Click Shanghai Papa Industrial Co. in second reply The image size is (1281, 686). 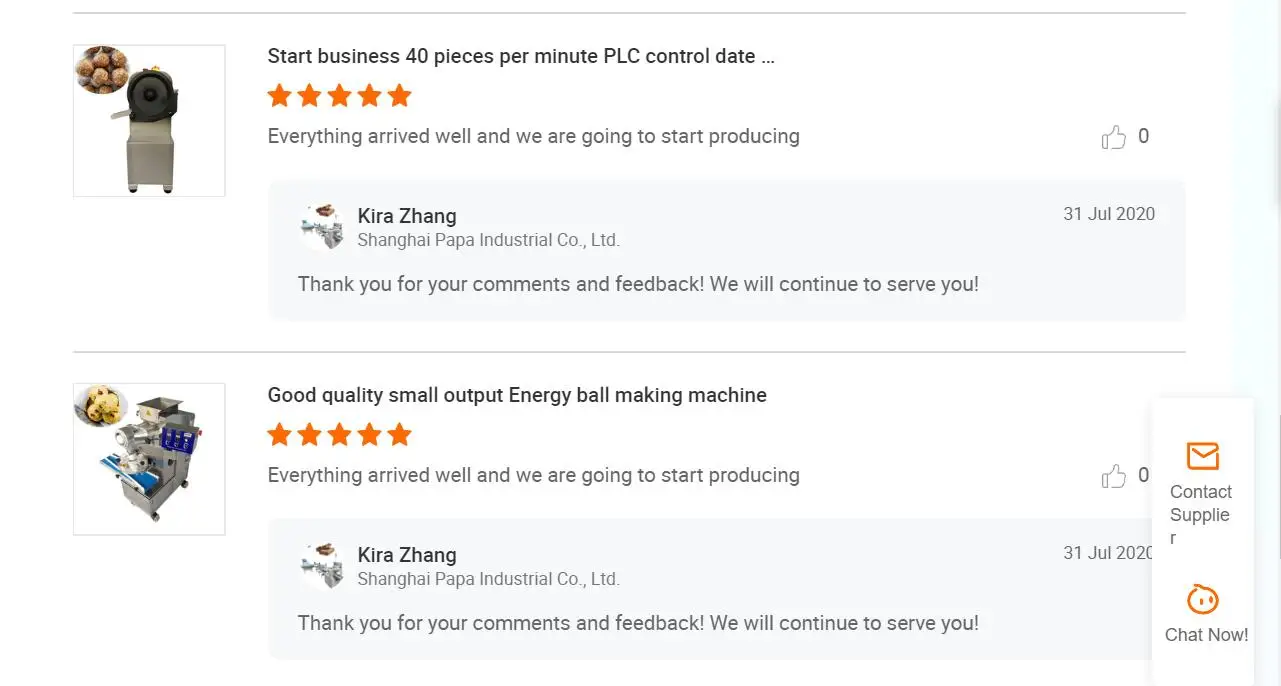[x=488, y=579]
